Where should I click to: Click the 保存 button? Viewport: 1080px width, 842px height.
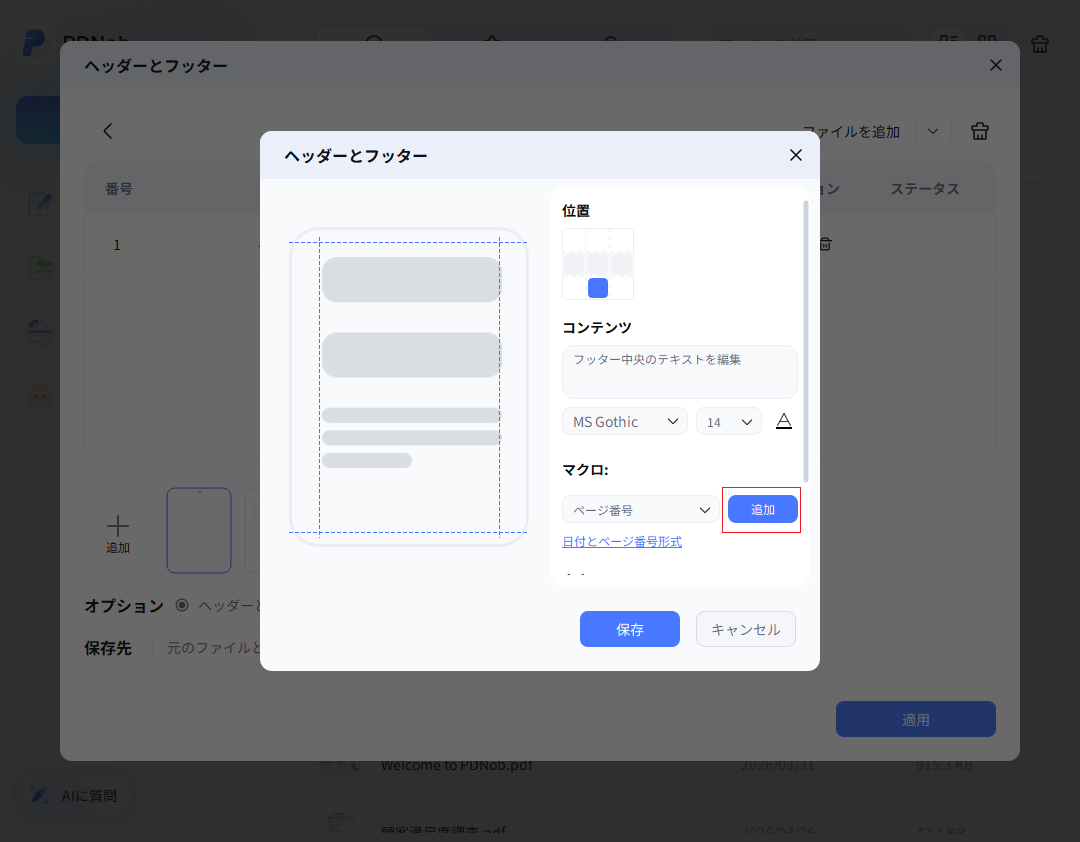click(629, 629)
